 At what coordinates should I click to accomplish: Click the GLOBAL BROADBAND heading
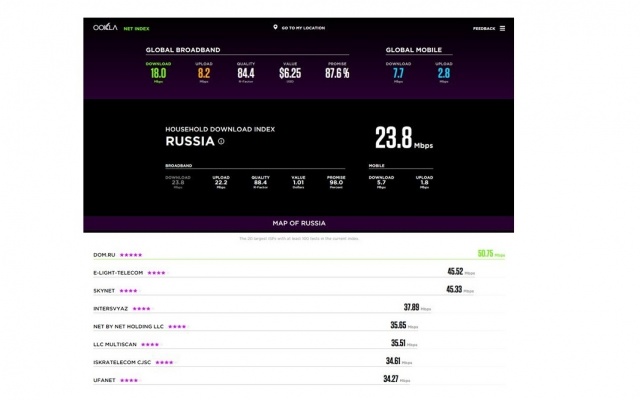click(183, 50)
